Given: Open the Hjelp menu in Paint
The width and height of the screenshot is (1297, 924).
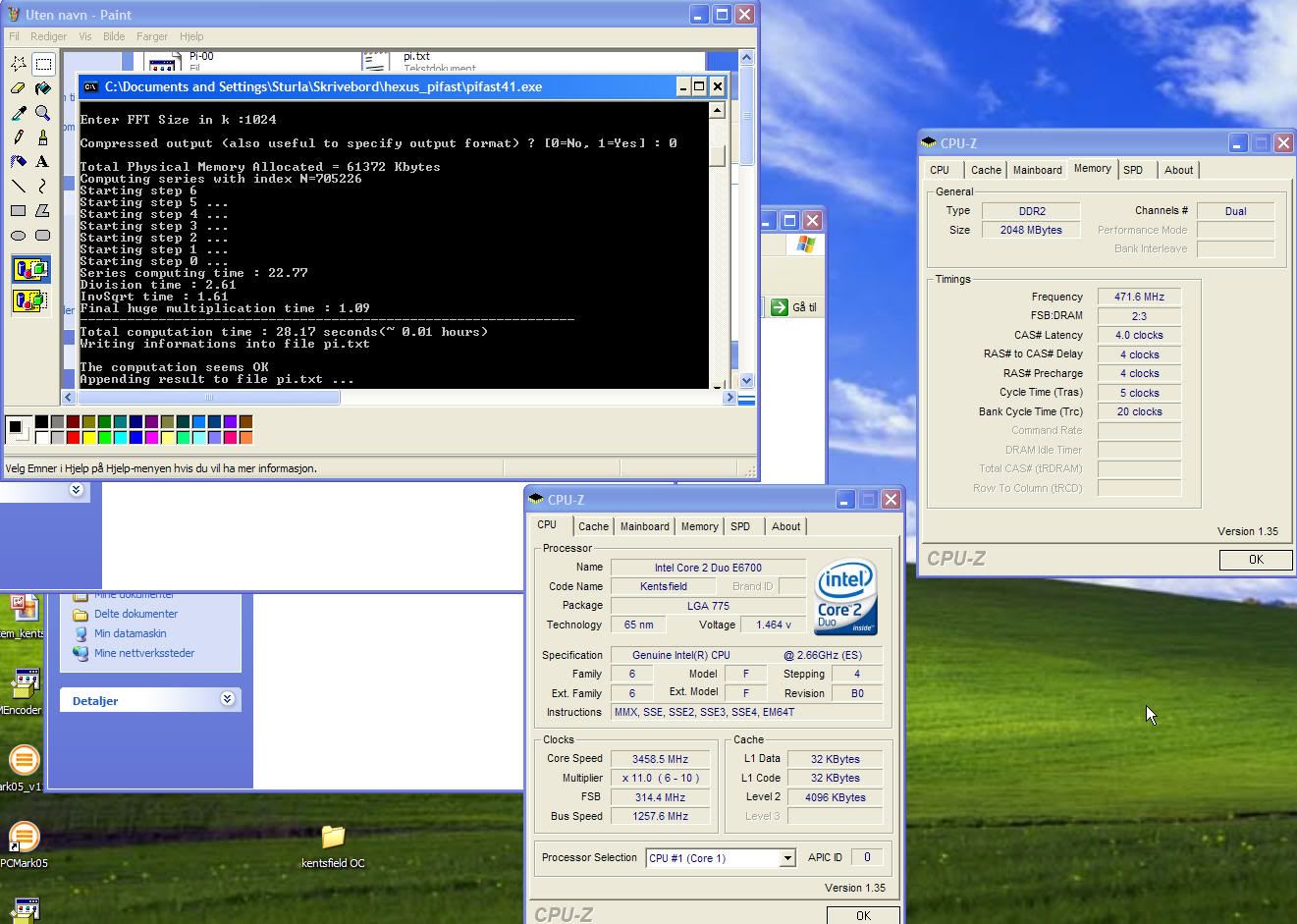Looking at the screenshot, I should point(191,36).
